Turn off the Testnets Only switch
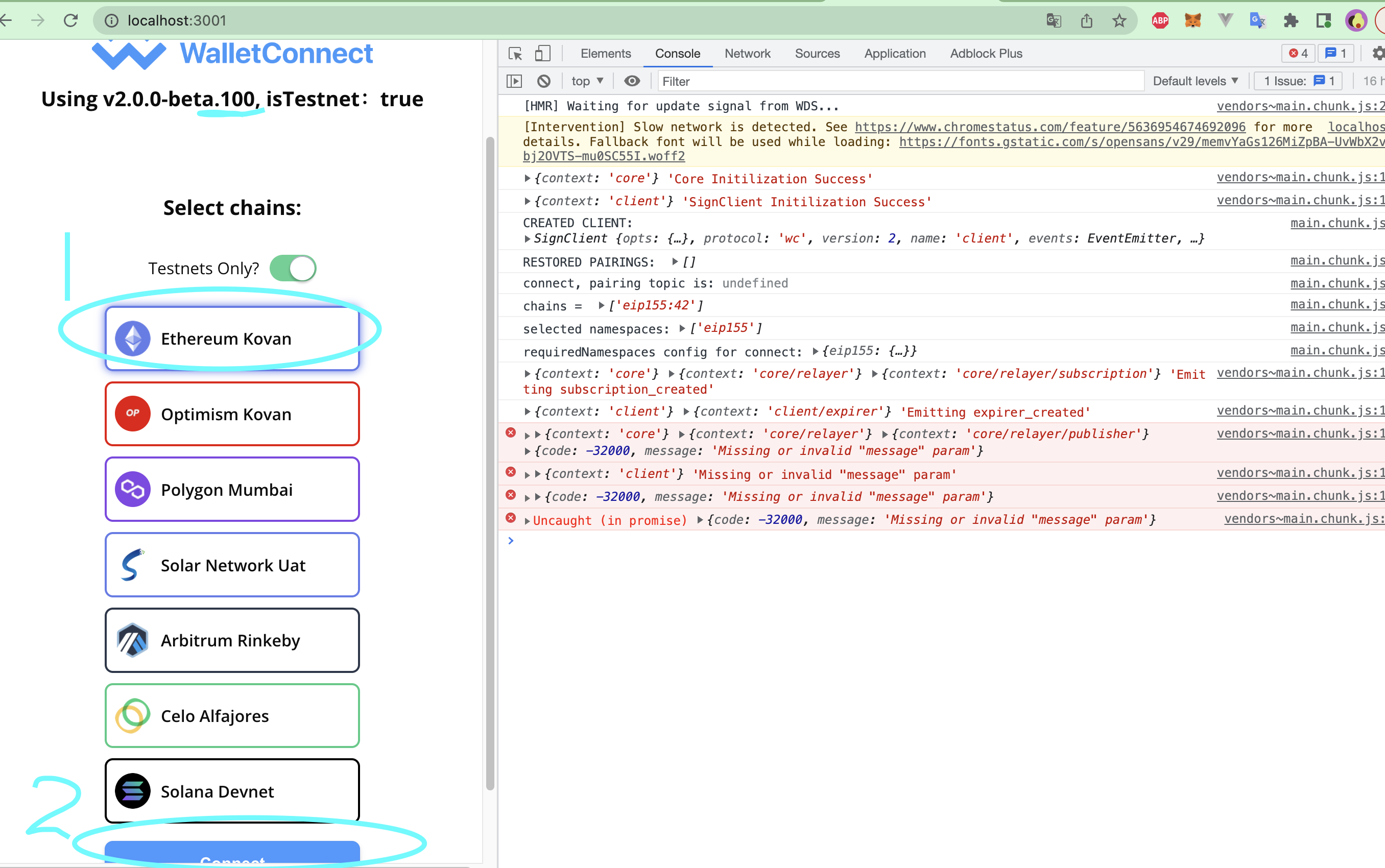The width and height of the screenshot is (1385, 868). point(294,268)
